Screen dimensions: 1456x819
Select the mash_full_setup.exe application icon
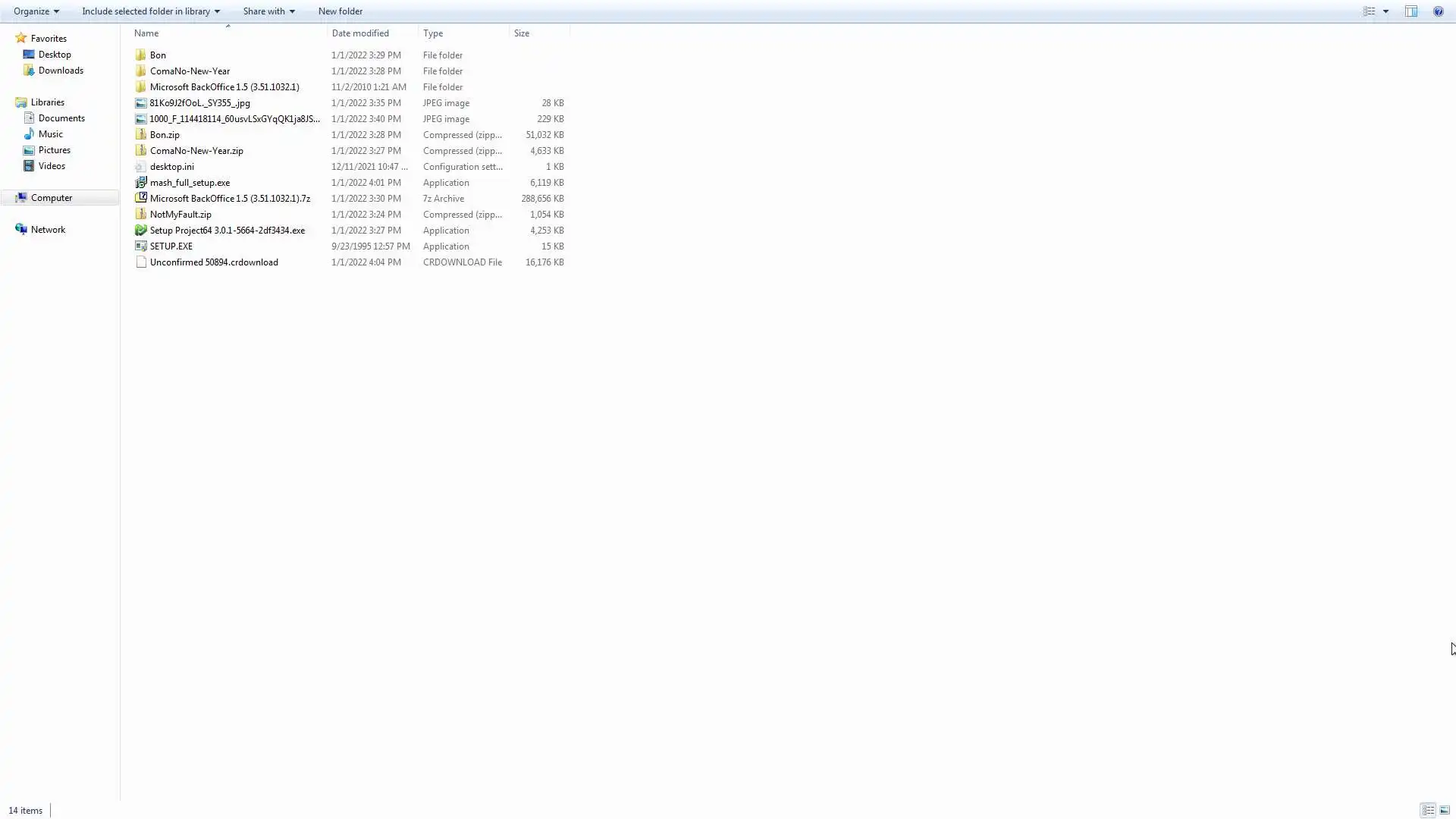pos(141,182)
